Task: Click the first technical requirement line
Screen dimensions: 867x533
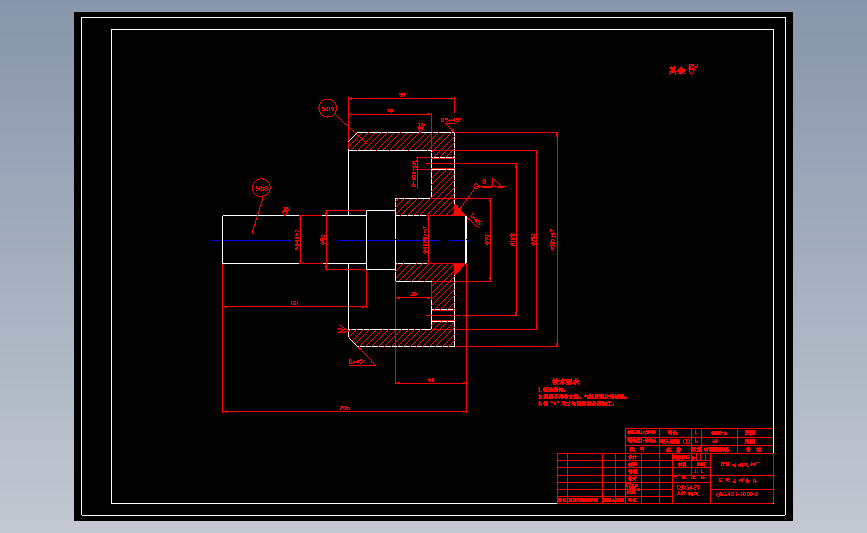Action: [552, 390]
